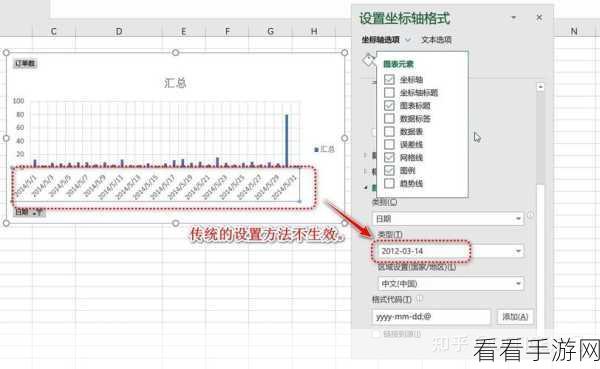The height and width of the screenshot is (369, 600).
Task: Select column G header
Action: click(271, 31)
